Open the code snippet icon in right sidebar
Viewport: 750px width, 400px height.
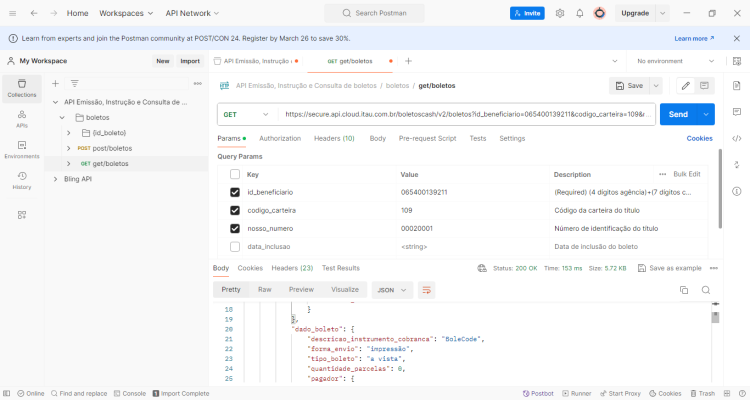[737, 138]
